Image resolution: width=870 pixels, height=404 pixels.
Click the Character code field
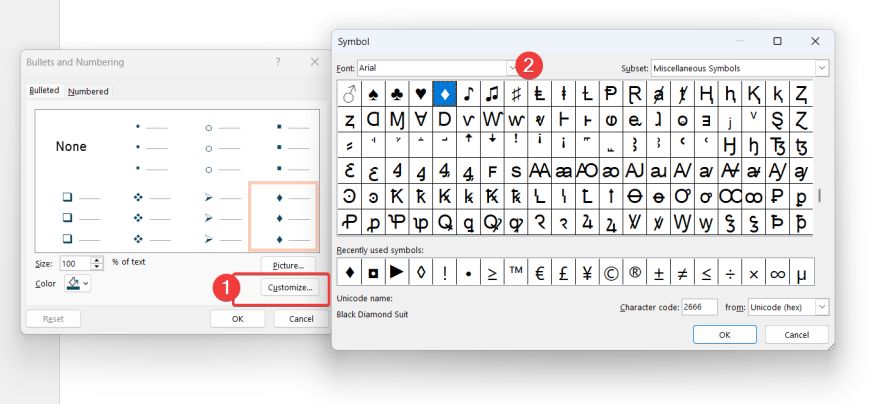click(700, 307)
